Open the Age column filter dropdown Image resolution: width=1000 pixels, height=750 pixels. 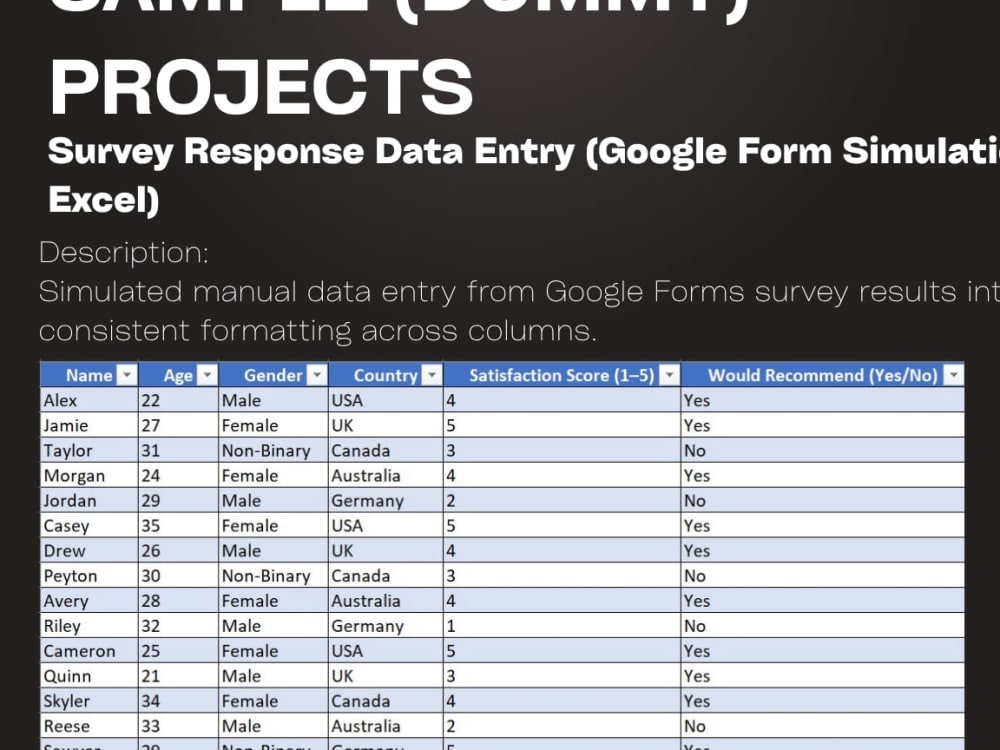(207, 375)
